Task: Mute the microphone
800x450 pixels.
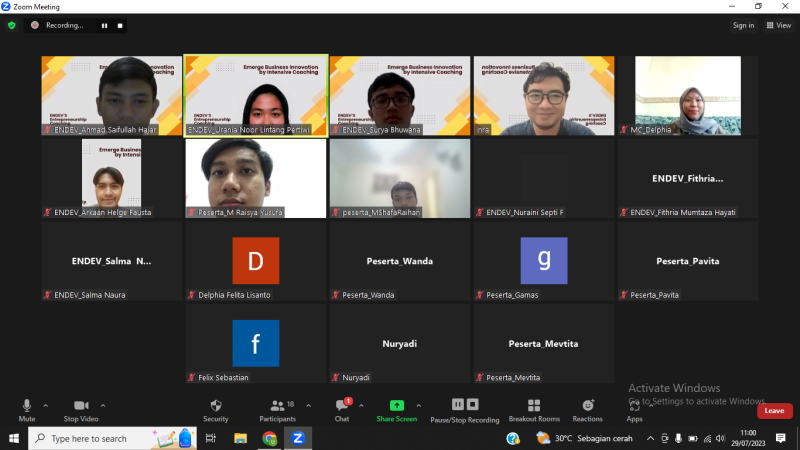Action: pyautogui.click(x=27, y=410)
